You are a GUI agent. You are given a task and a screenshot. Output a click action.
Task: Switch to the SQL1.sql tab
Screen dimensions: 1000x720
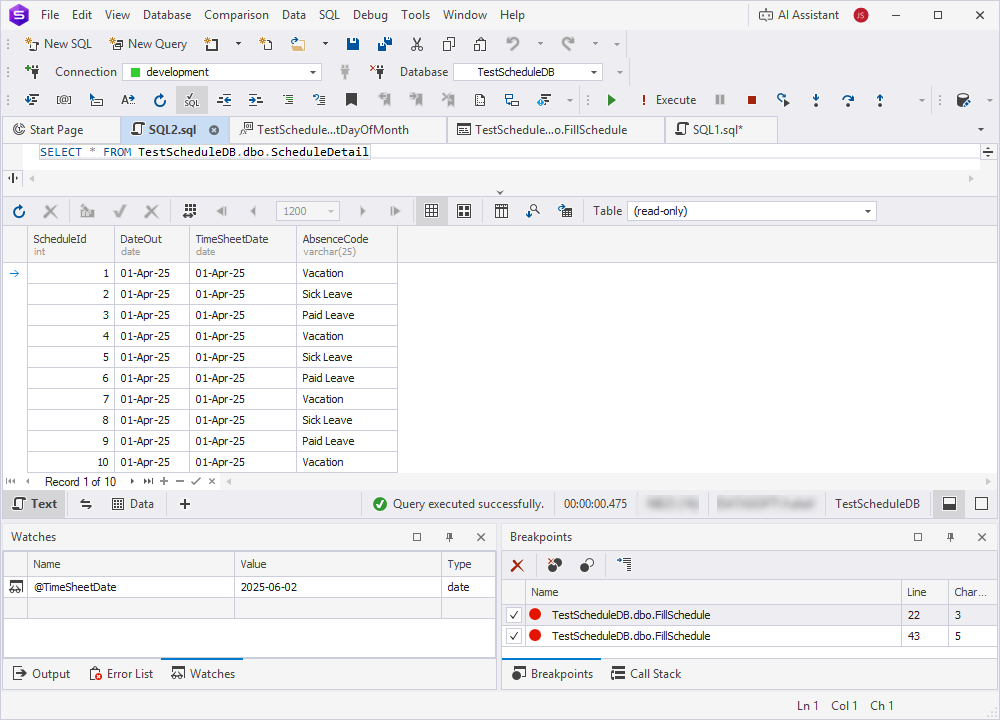[720, 129]
